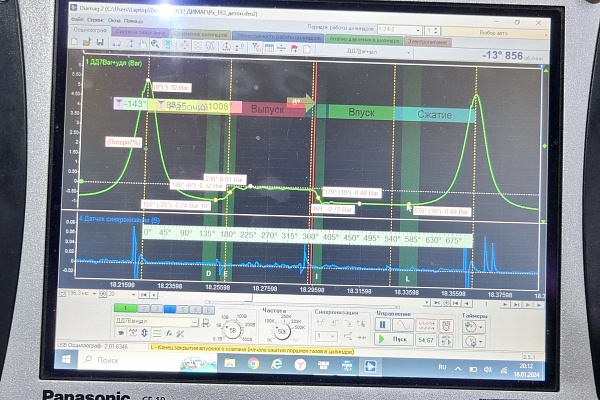Open Chrome from the taskbar
The image size is (600, 400).
click(x=253, y=363)
